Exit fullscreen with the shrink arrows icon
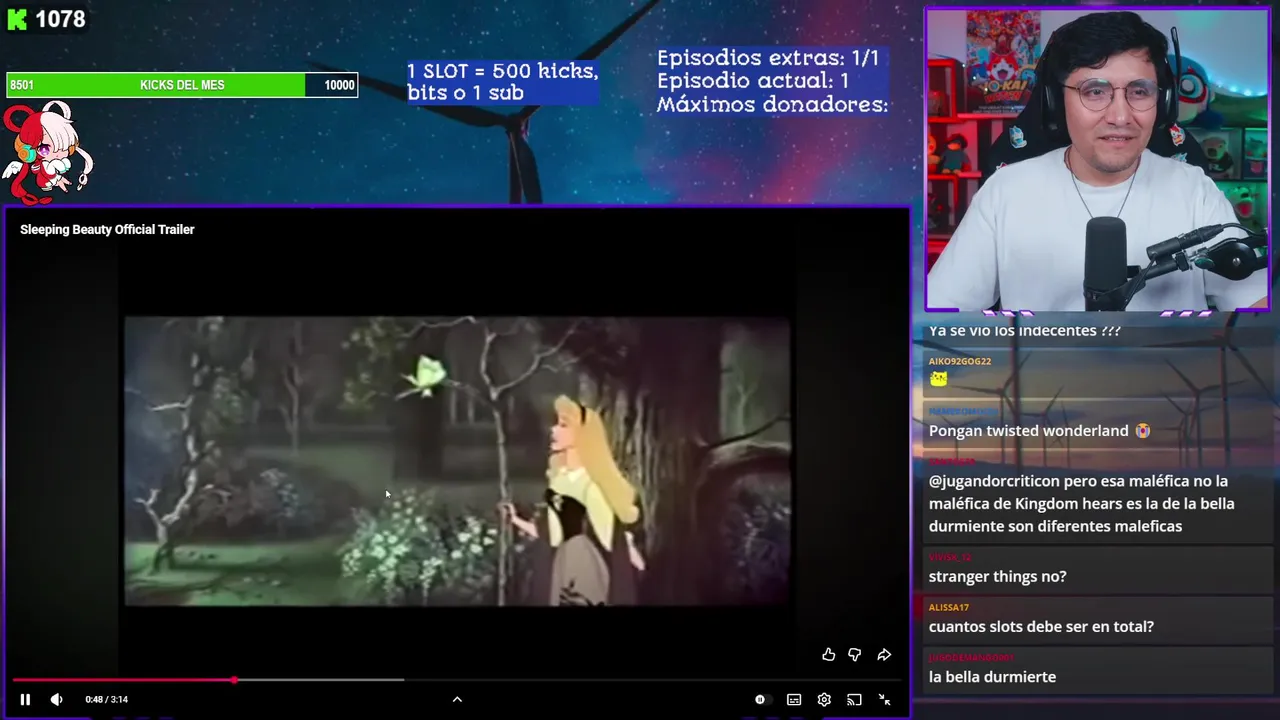This screenshot has height=720, width=1280. click(x=884, y=700)
